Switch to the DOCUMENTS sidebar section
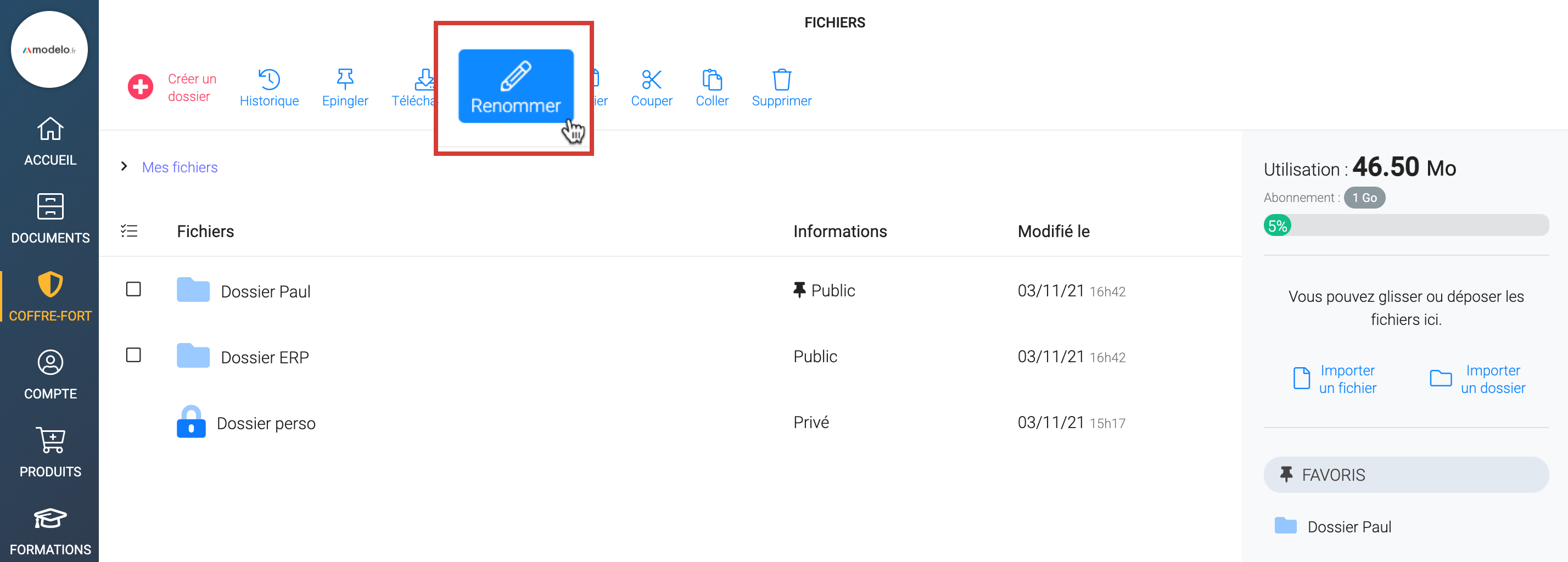This screenshot has width=1568, height=562. 50,219
